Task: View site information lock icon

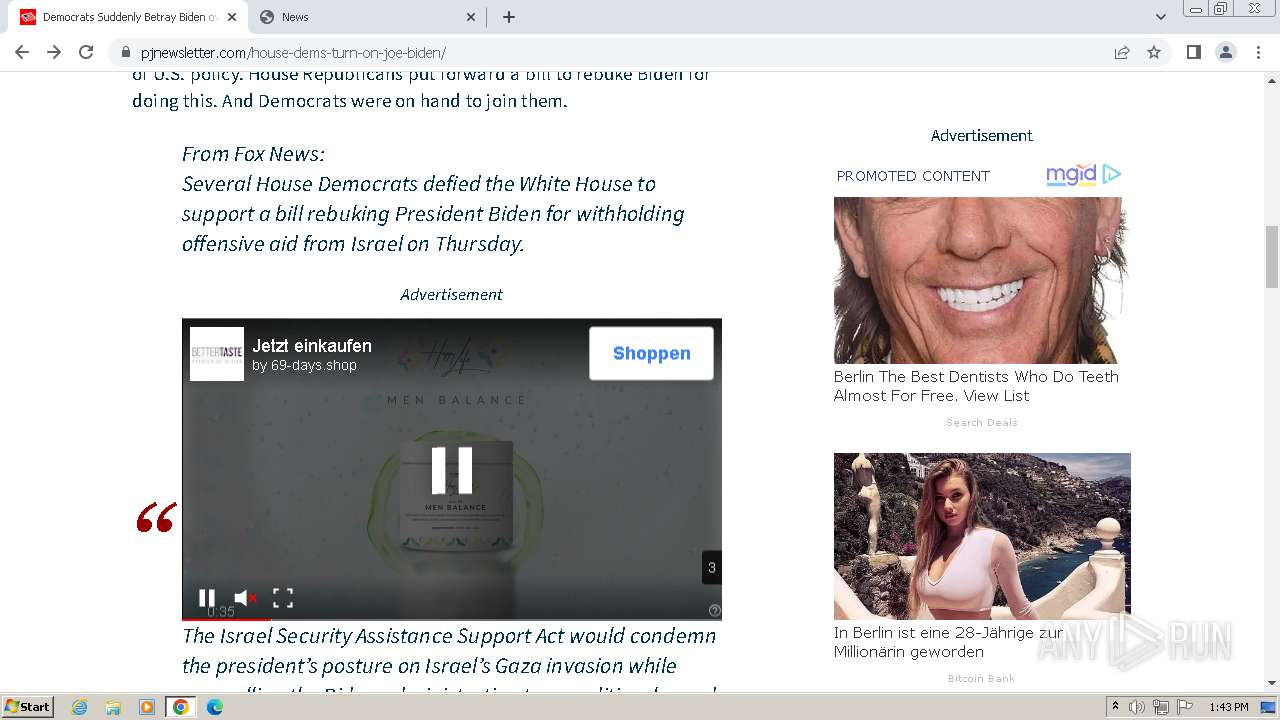Action: coord(126,53)
